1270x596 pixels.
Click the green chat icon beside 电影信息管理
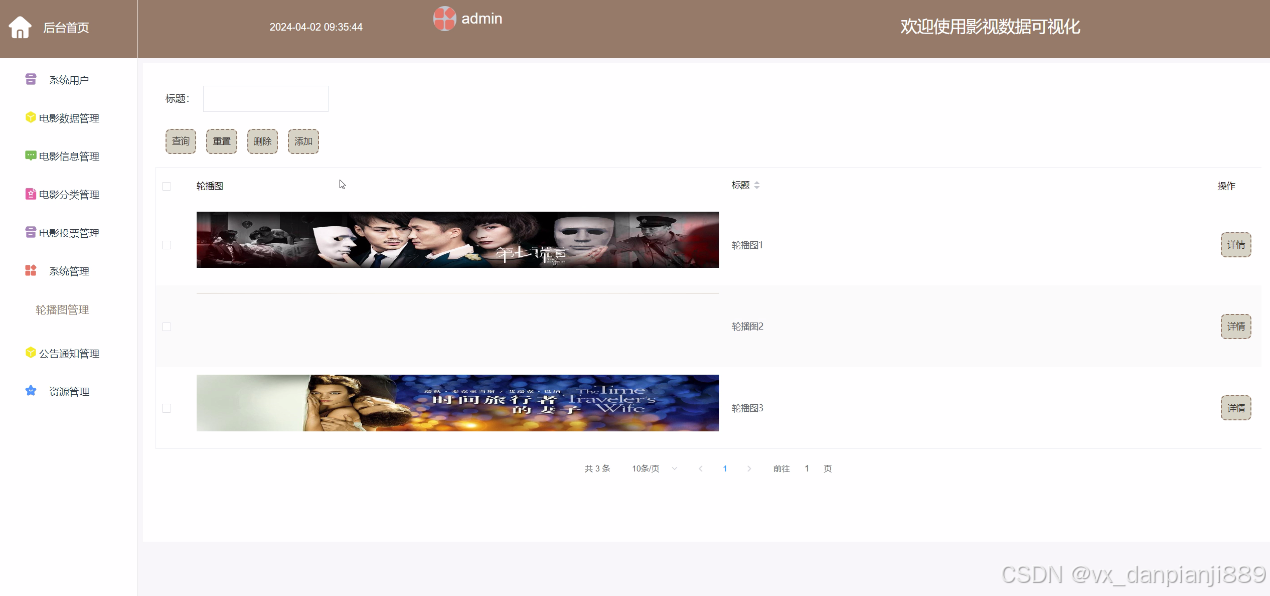pyautogui.click(x=30, y=155)
